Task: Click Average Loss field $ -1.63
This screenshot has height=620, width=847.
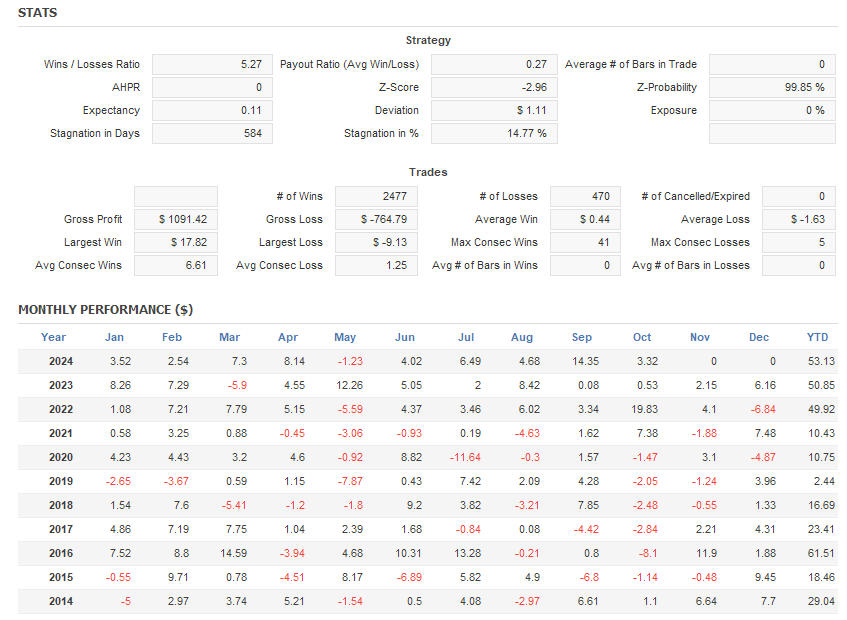Action: pyautogui.click(x=798, y=219)
